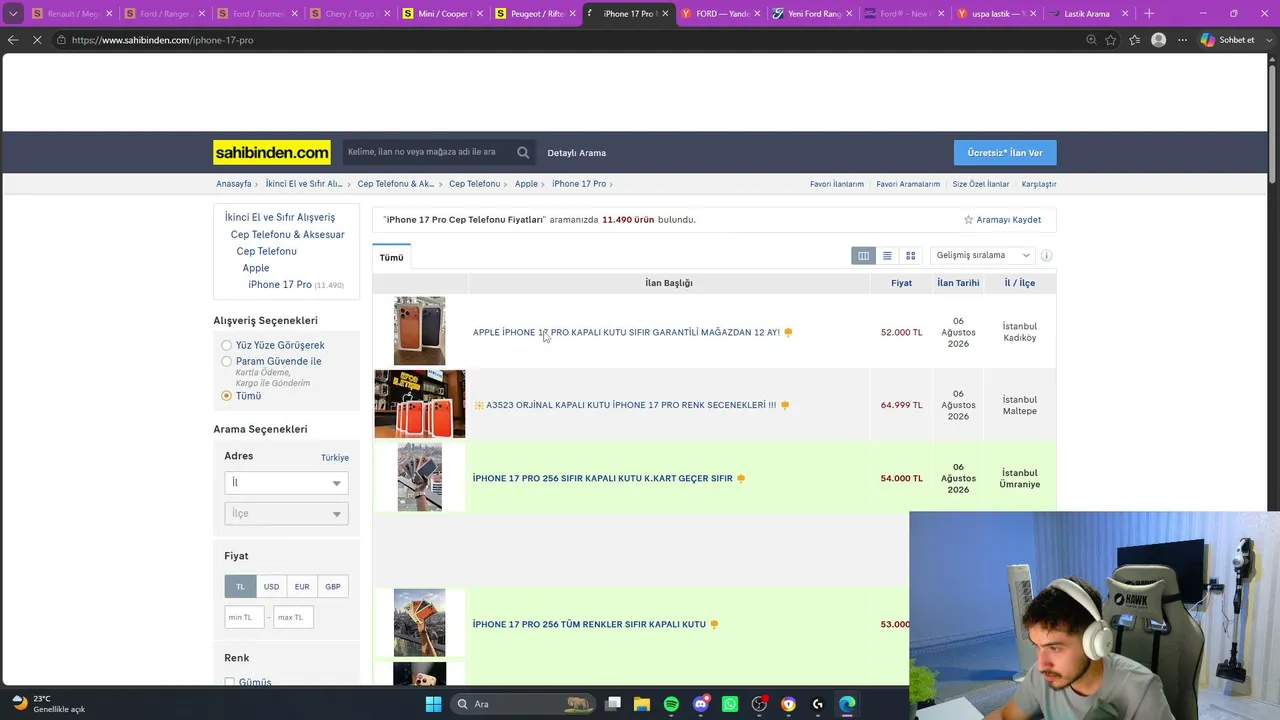Click the Türkiye link in the Adres filter
This screenshot has height=720, width=1280.
click(x=335, y=458)
